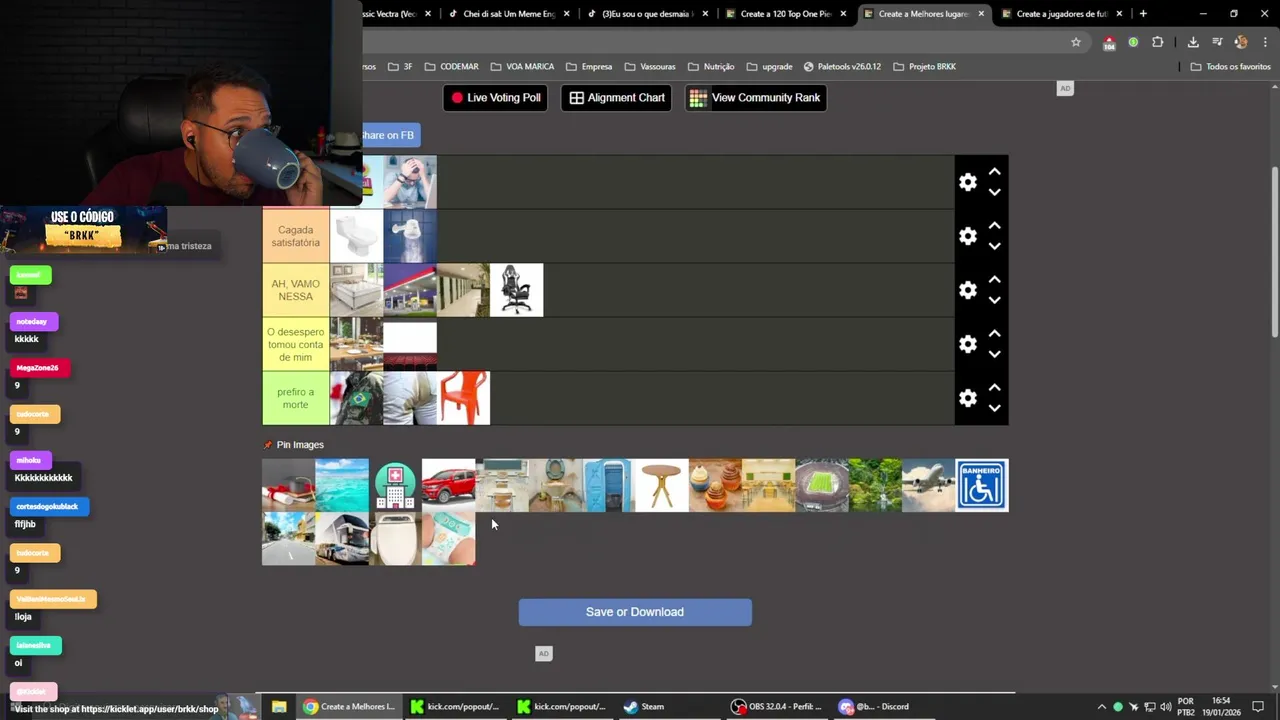1280x720 pixels.
Task: Pick the orange plastic chair image
Action: [464, 398]
